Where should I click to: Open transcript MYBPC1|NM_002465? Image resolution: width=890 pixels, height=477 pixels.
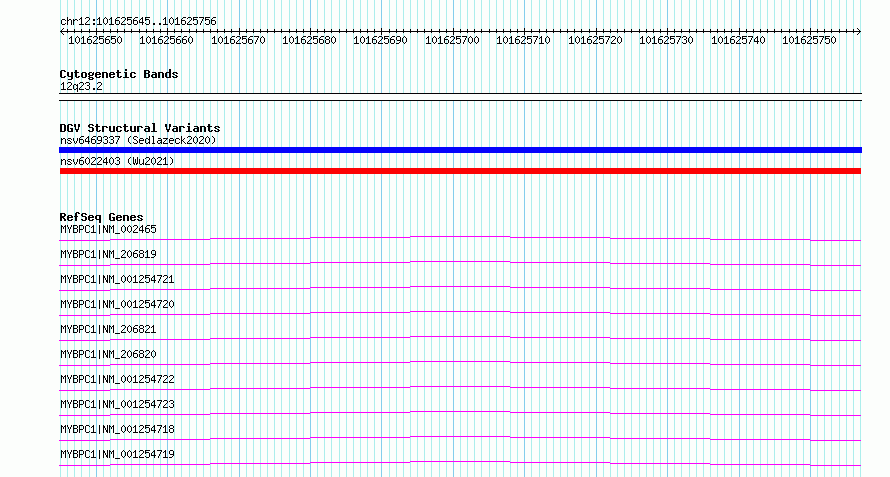(x=108, y=229)
